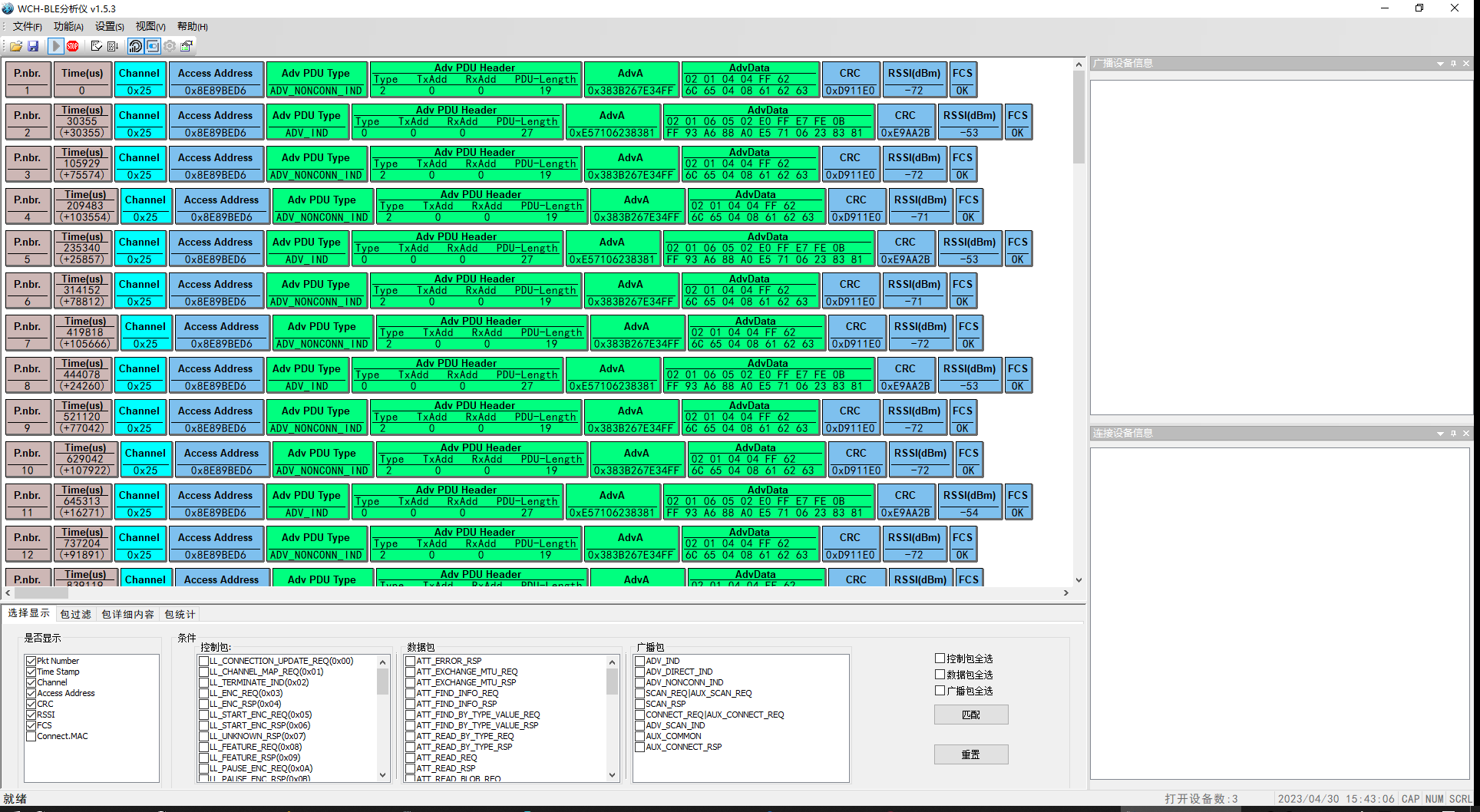
Task: Switch to the 包详细内容 tab
Action: (x=127, y=614)
